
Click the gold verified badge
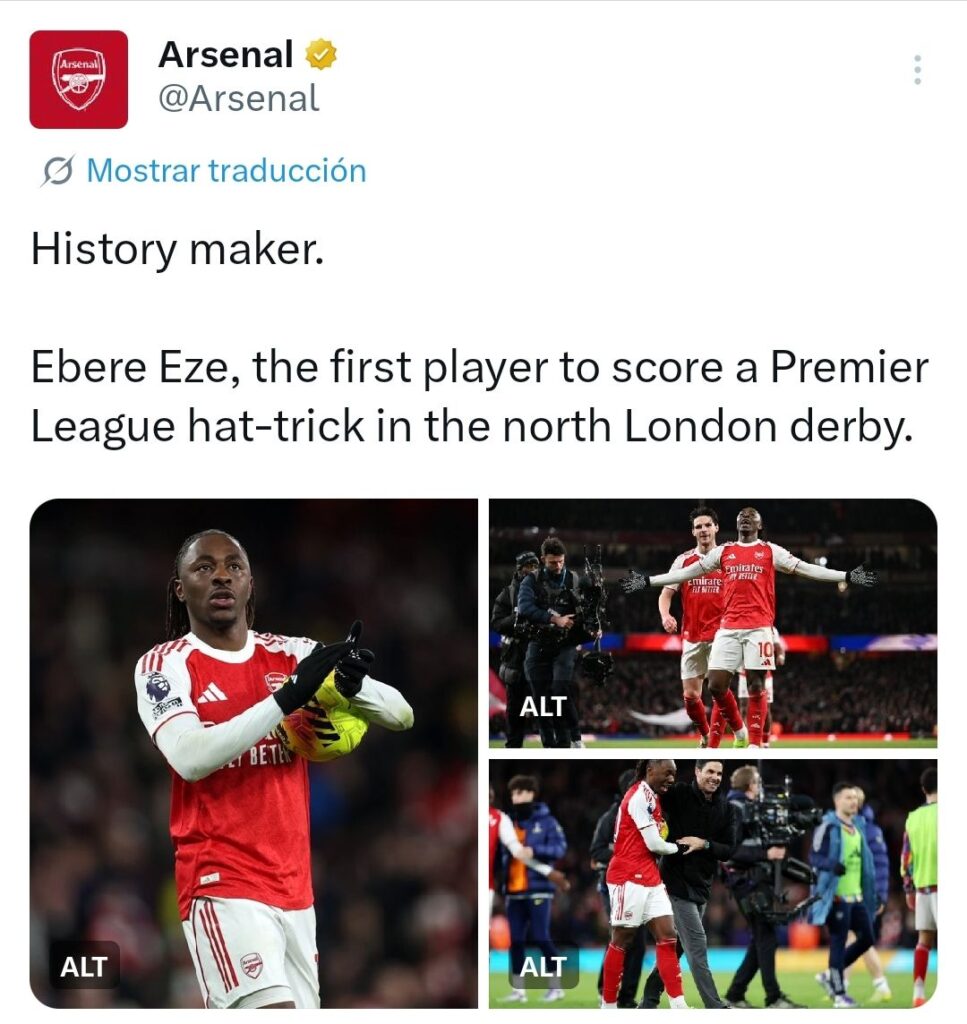(x=321, y=56)
